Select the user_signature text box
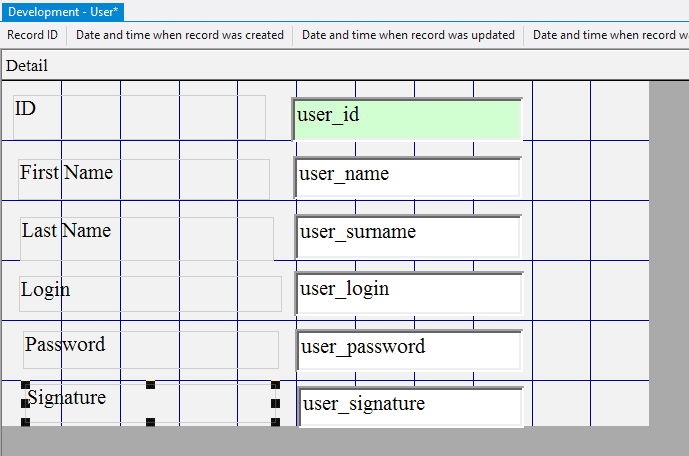This screenshot has height=456, width=689. [x=410, y=406]
